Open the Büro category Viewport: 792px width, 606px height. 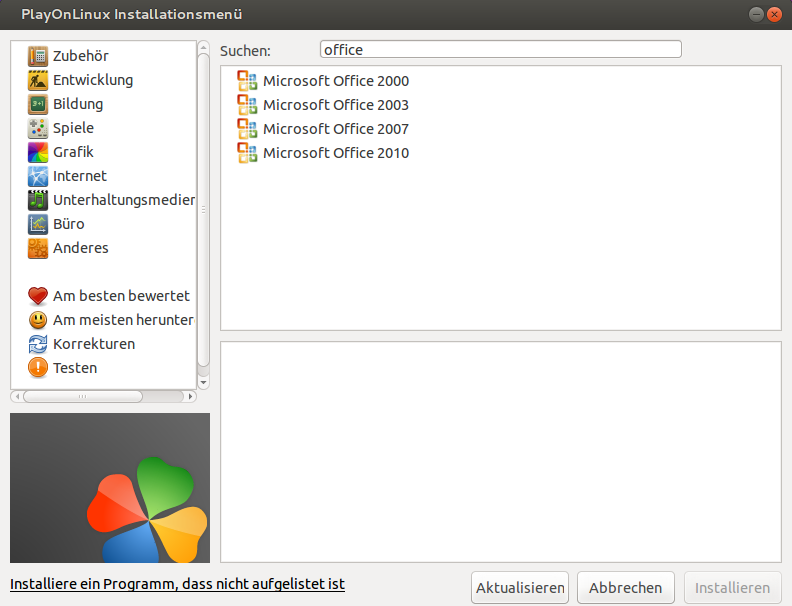[x=69, y=224]
